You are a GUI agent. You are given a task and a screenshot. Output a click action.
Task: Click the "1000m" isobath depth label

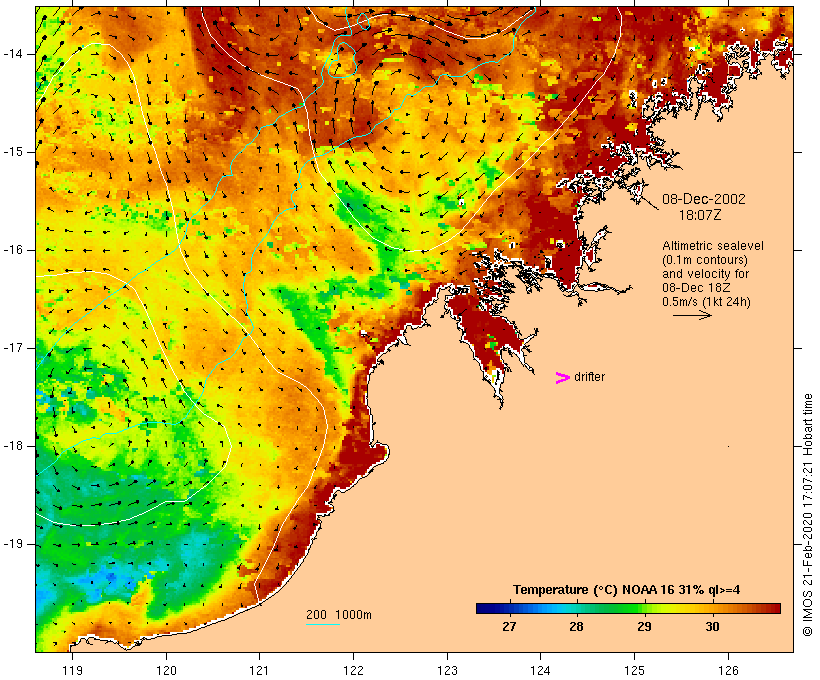[x=354, y=615]
